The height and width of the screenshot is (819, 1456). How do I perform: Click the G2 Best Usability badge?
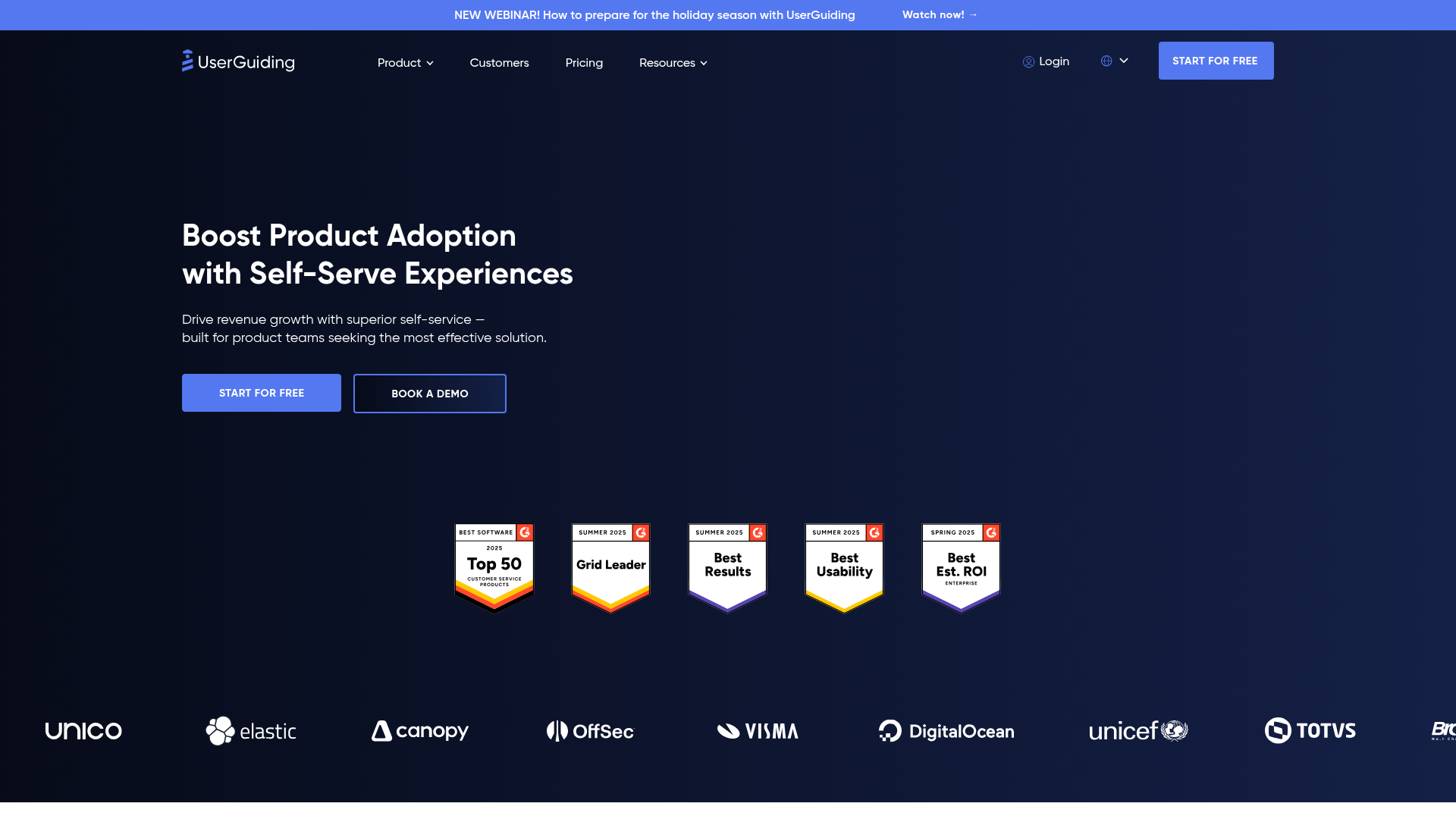click(843, 567)
